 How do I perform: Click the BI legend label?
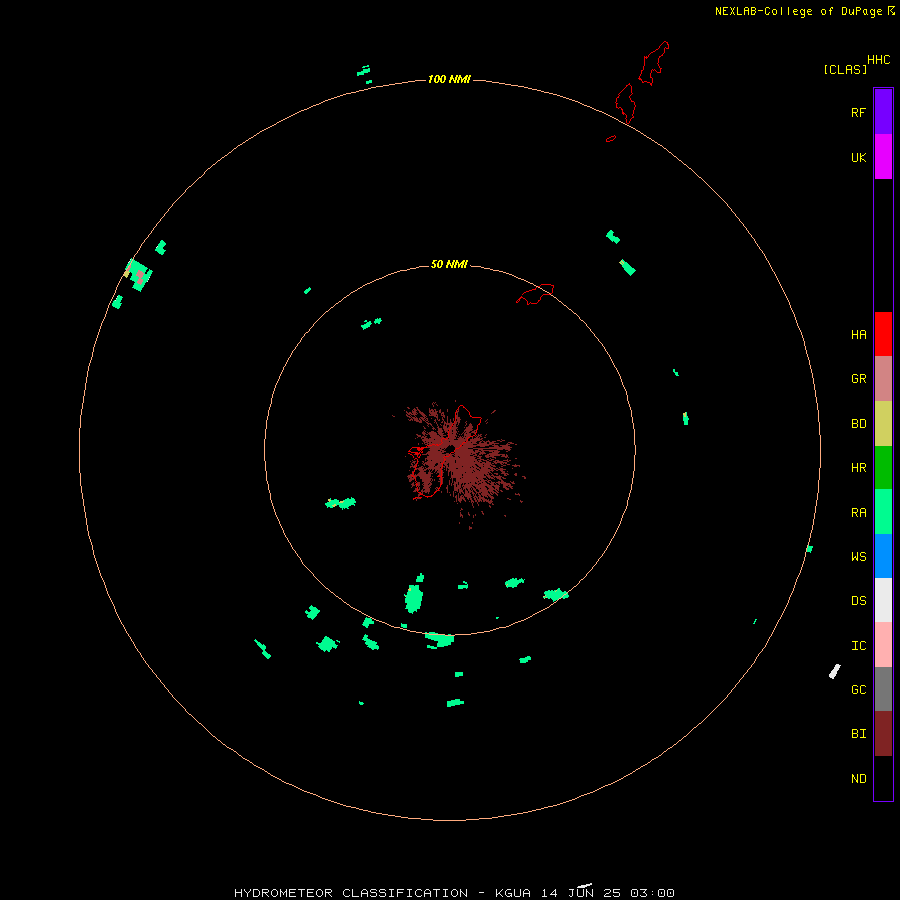(x=858, y=734)
